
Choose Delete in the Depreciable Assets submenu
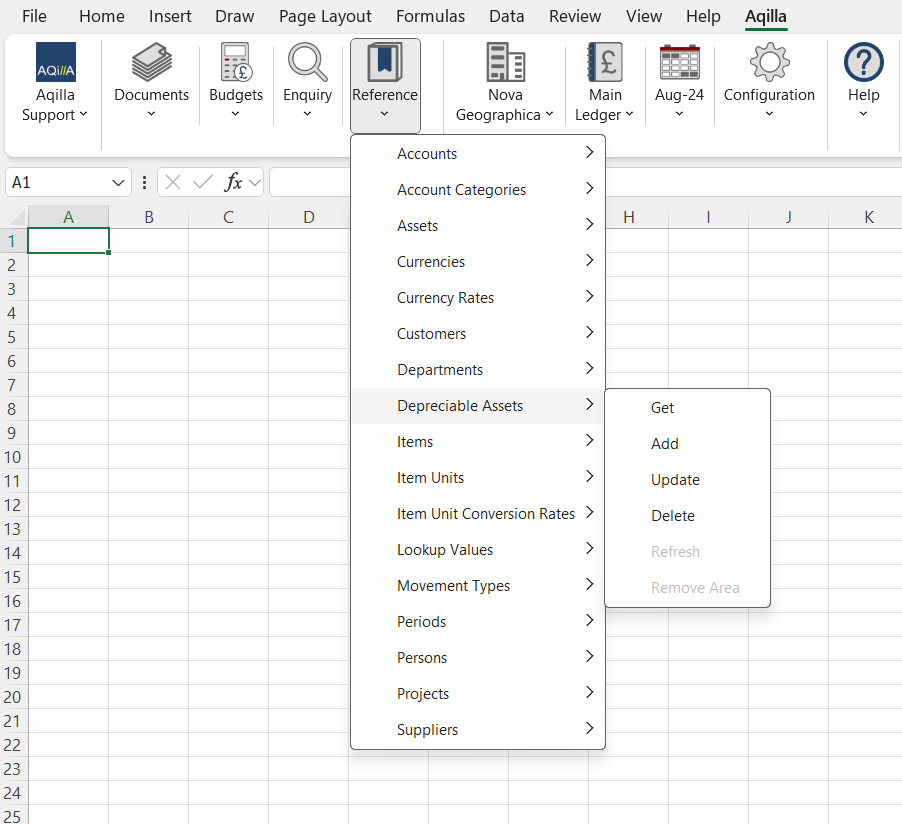[672, 516]
